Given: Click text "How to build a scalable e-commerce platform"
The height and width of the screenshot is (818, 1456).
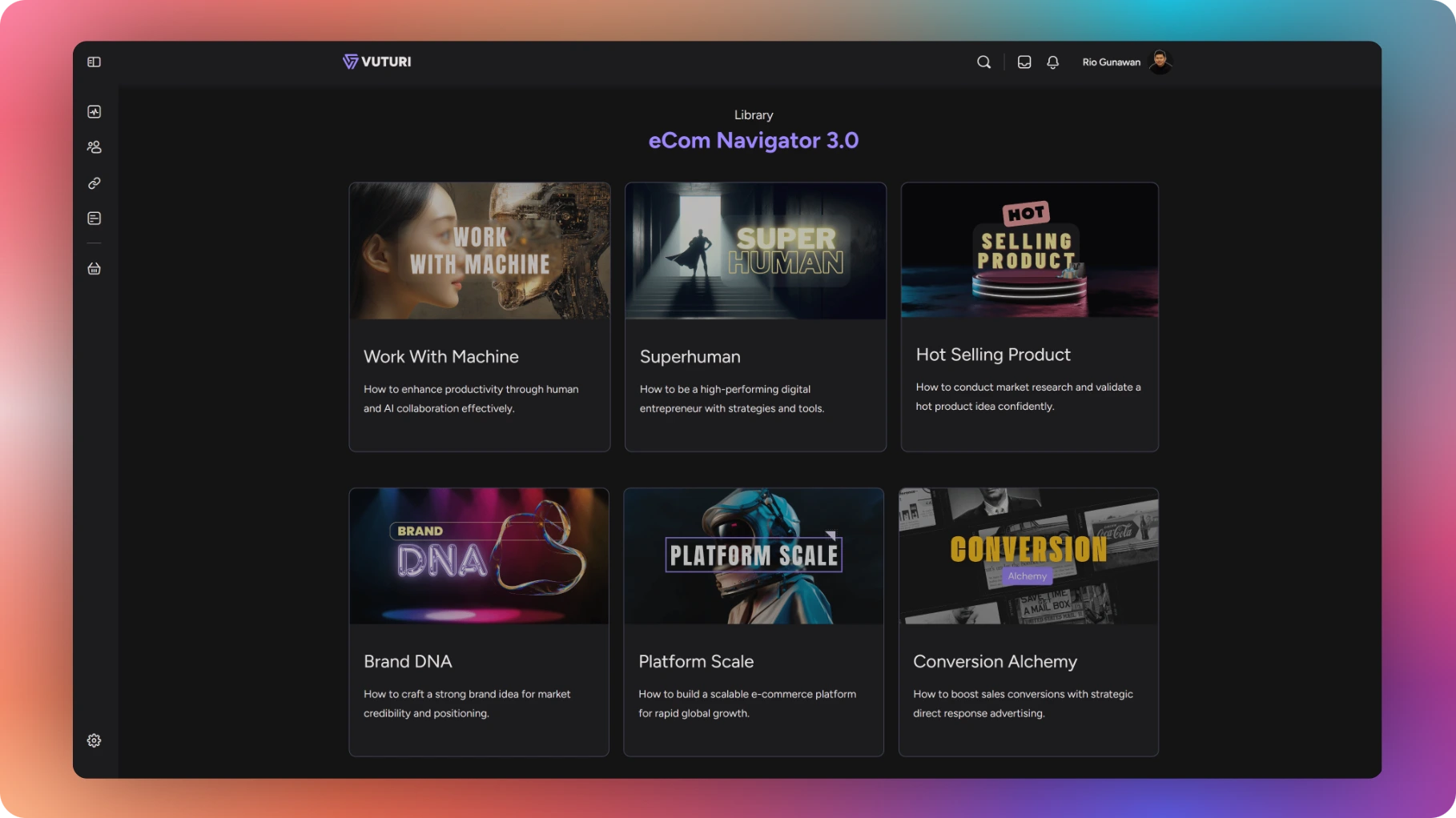Looking at the screenshot, I should 747,694.
